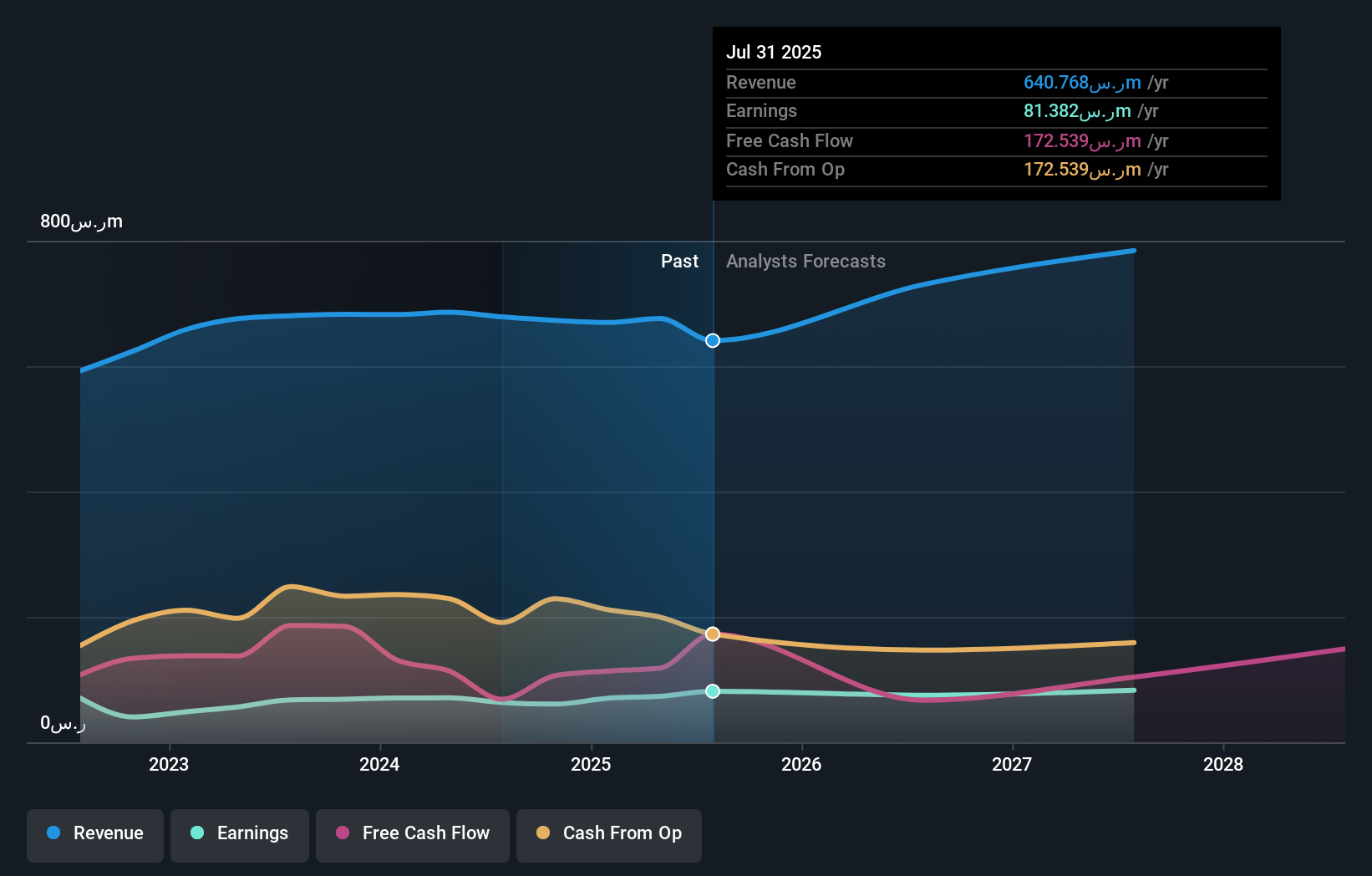Toggle the Cash From Op legend series
1372x876 pixels.
click(x=609, y=835)
